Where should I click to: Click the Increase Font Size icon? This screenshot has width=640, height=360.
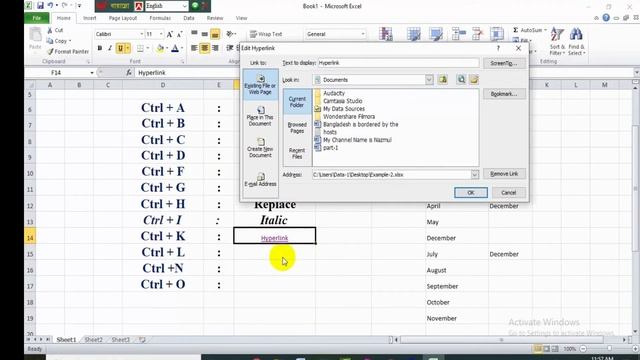click(x=170, y=34)
